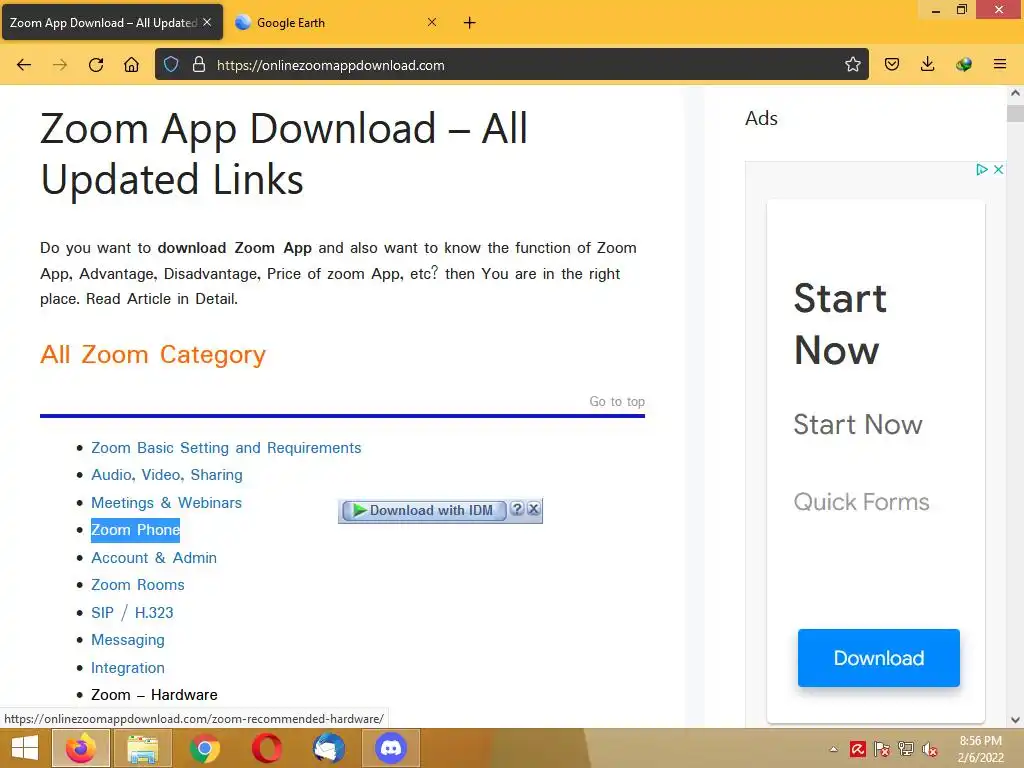Open Action Center flag tray icon
The height and width of the screenshot is (768, 1024).
pos(882,749)
